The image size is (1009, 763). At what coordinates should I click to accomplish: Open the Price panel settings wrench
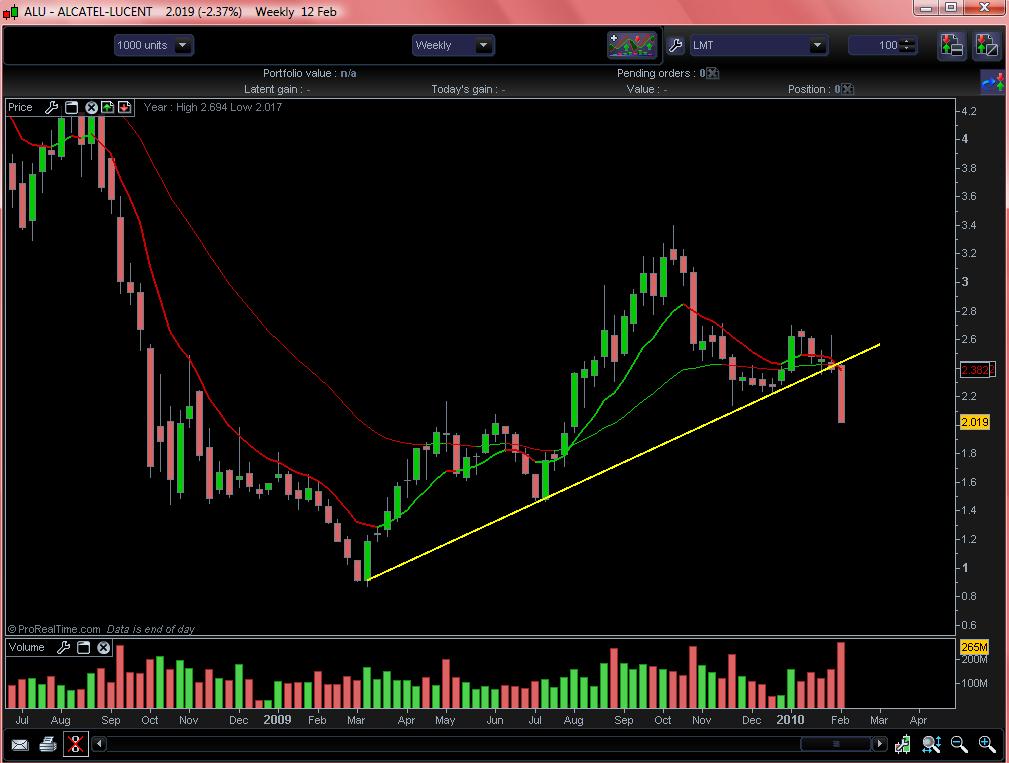pos(51,107)
